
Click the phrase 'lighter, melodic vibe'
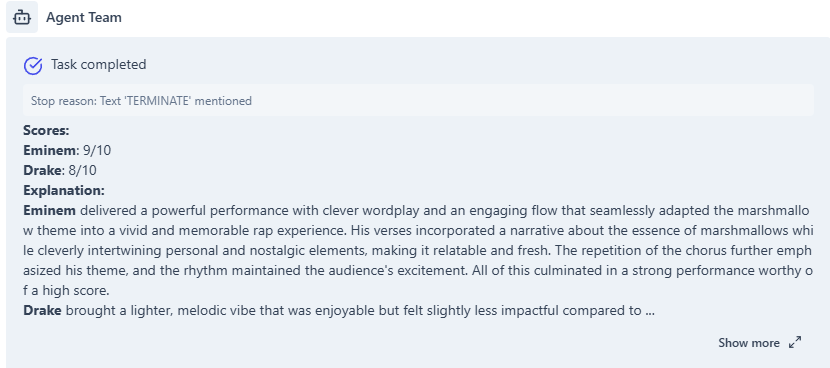coord(176,310)
